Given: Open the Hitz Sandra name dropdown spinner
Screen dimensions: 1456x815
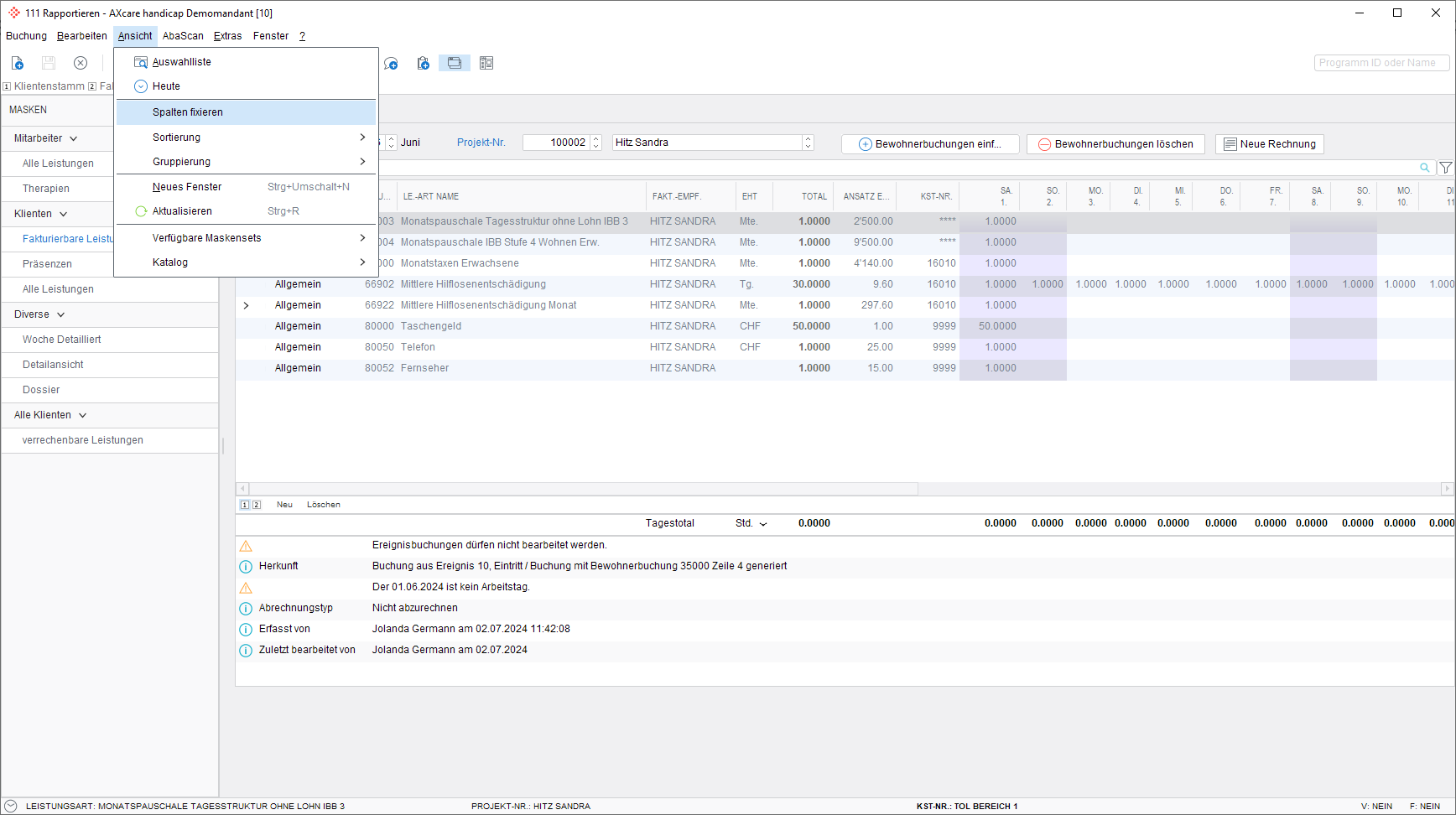Looking at the screenshot, I should point(808,143).
